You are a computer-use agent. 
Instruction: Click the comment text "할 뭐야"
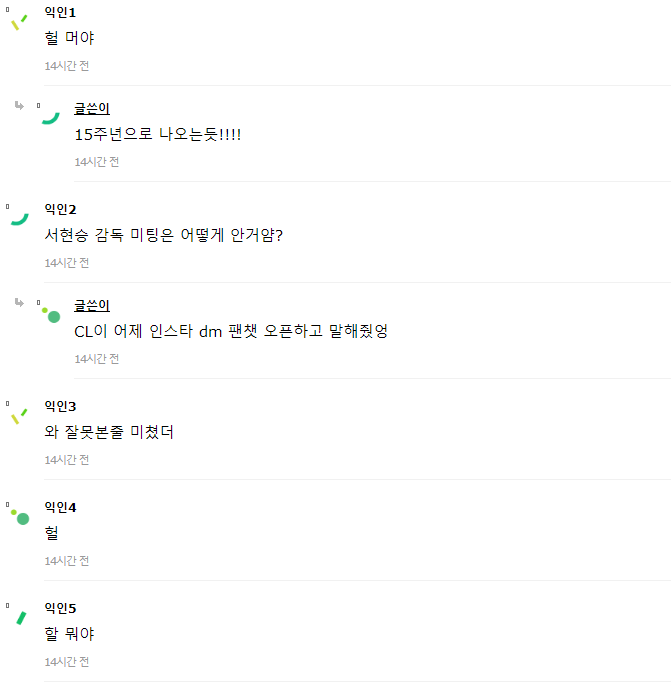click(x=70, y=634)
